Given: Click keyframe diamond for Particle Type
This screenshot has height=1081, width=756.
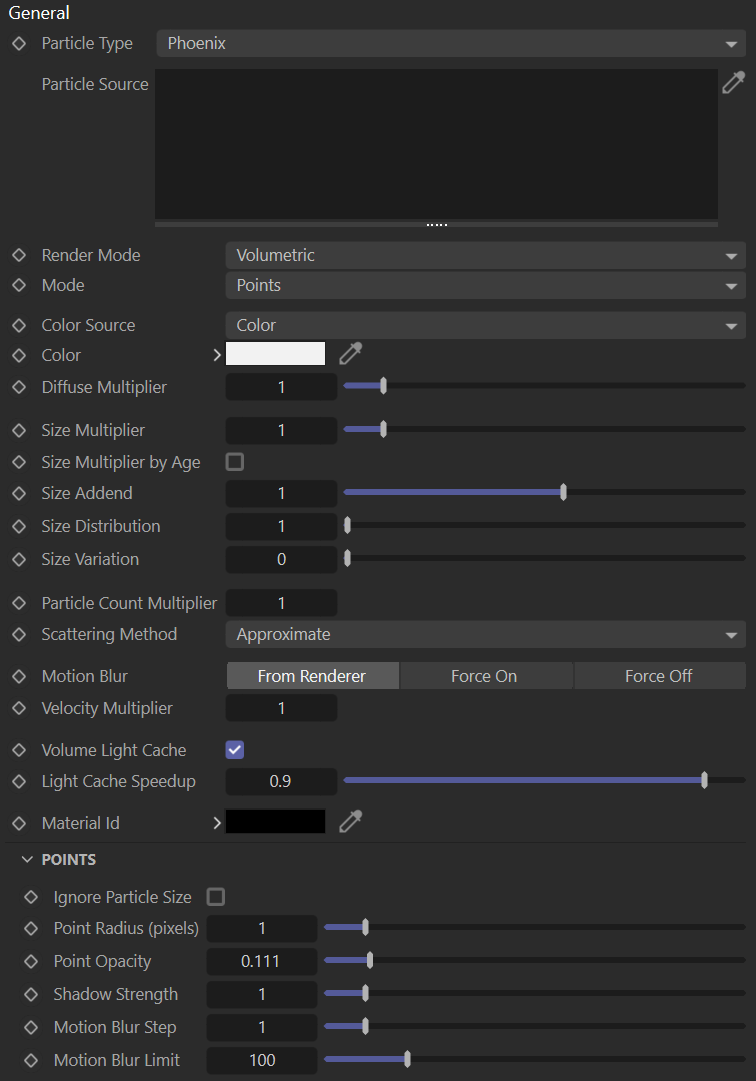Looking at the screenshot, I should click(x=19, y=43).
